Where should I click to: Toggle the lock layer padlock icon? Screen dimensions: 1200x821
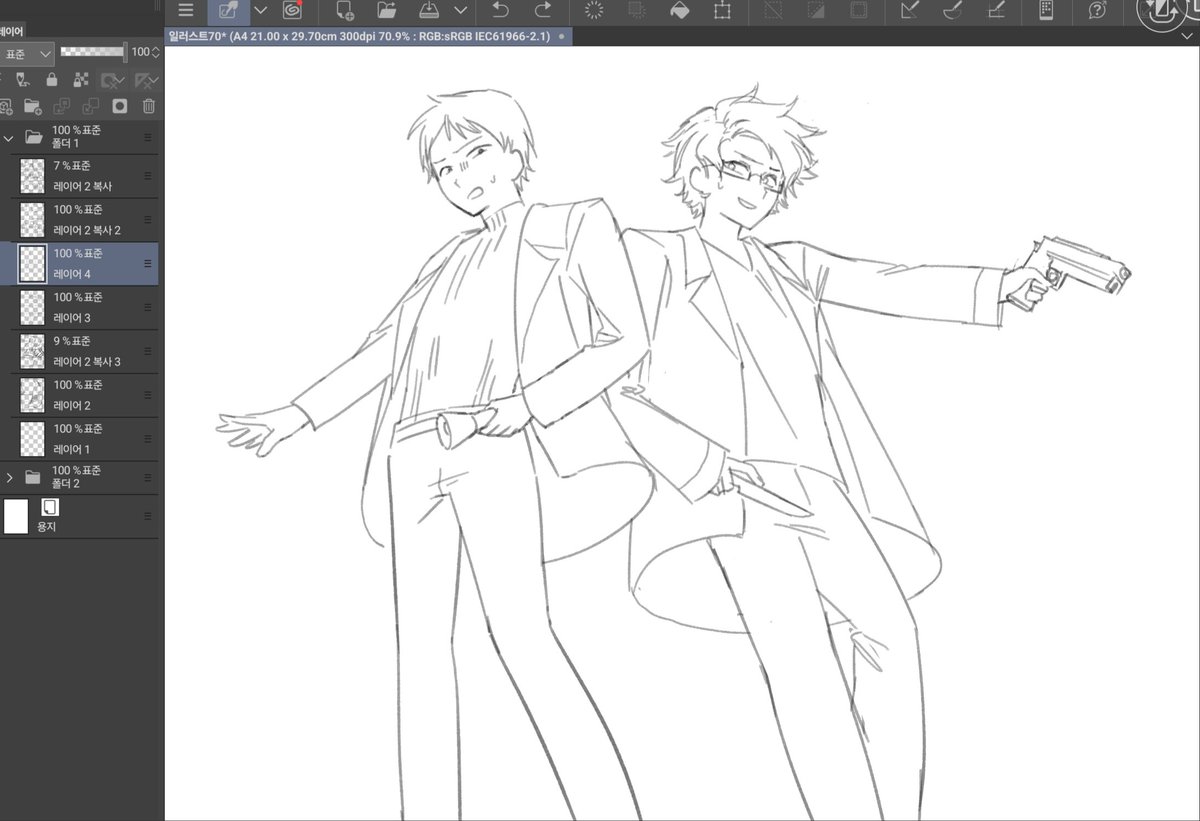click(52, 80)
